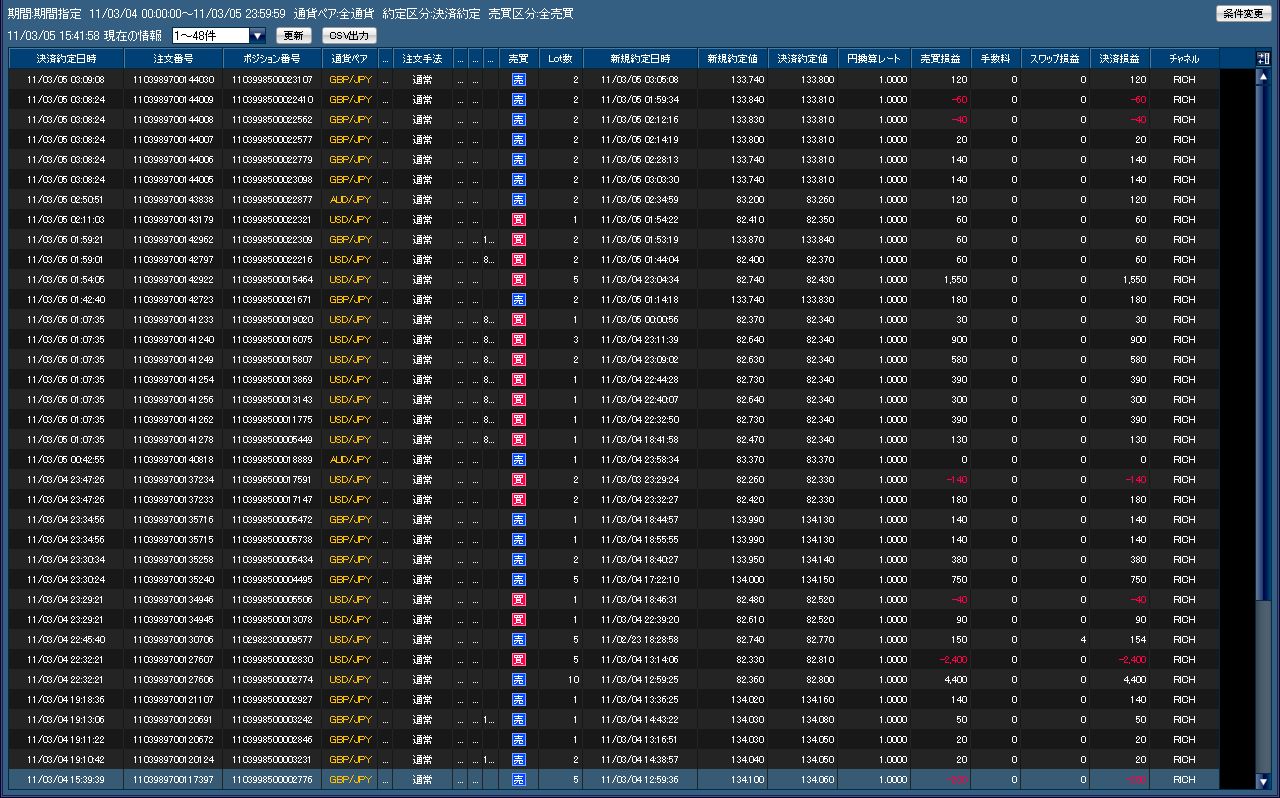Click the 売買損益 column header

[x=941, y=59]
